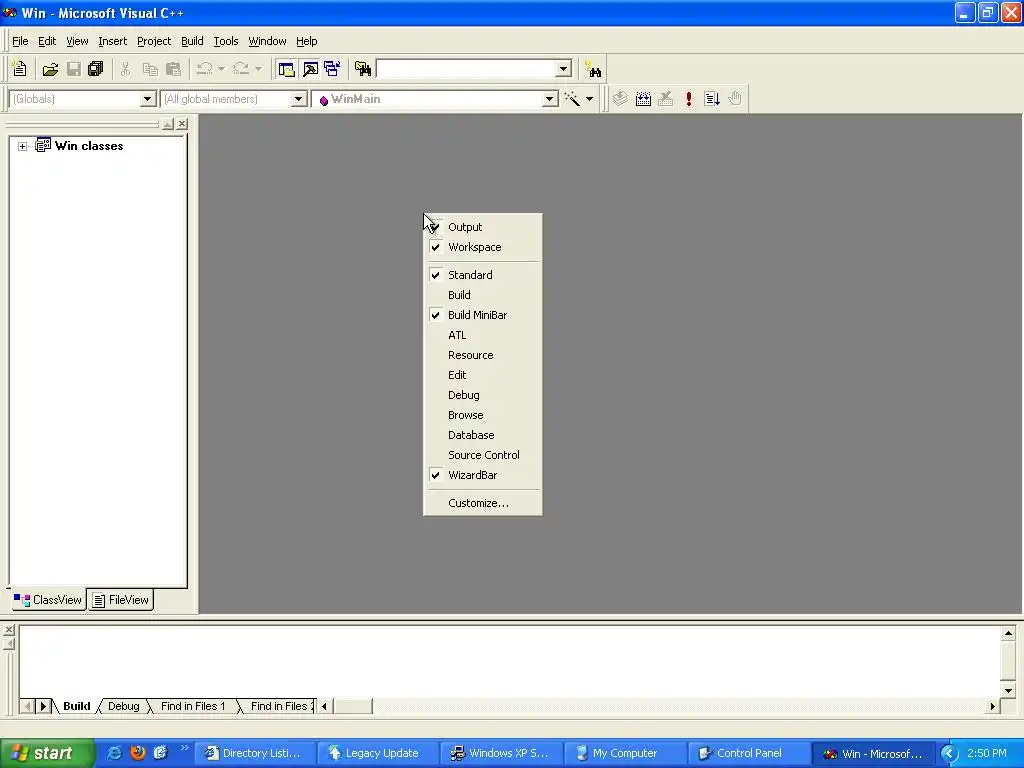Expand the Win classes tree node

[22, 146]
